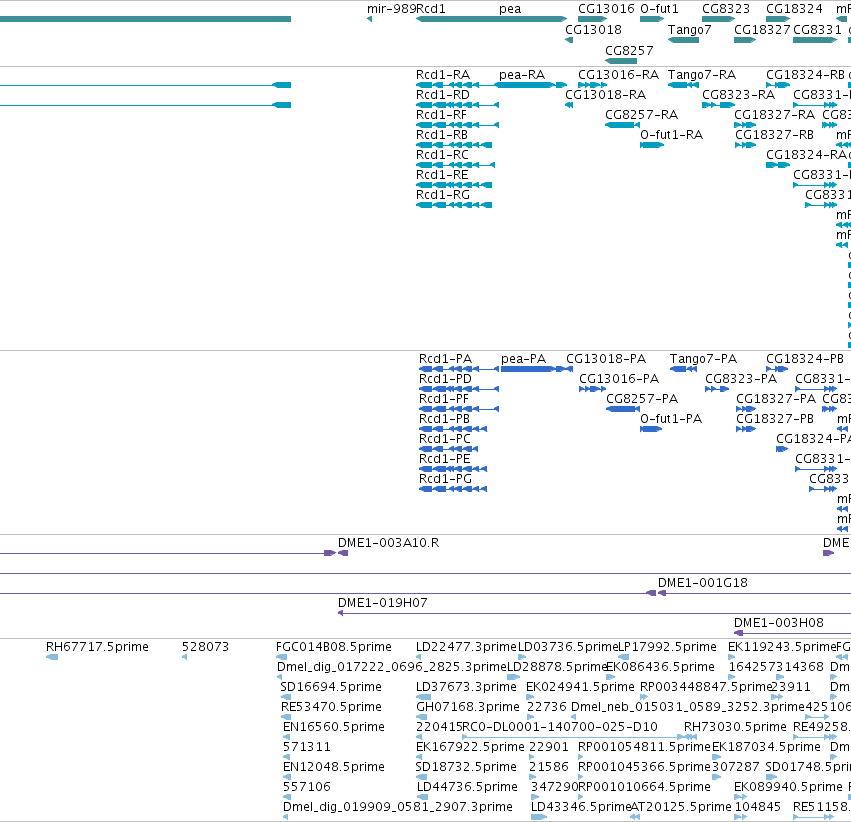The height and width of the screenshot is (822, 851).
Task: Select protein label Tango7-PA
Action: [703, 359]
